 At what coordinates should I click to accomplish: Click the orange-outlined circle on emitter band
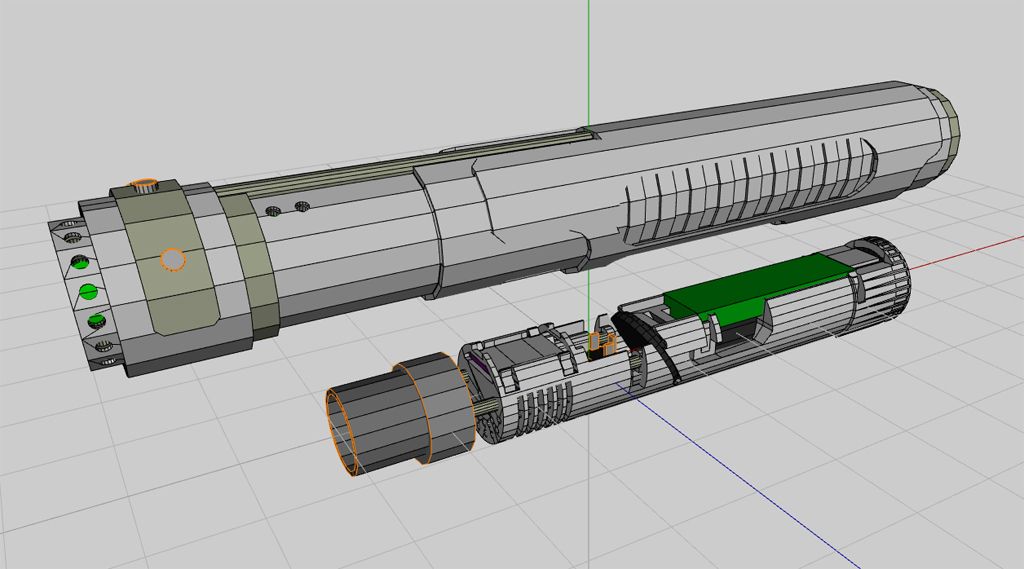(x=173, y=260)
